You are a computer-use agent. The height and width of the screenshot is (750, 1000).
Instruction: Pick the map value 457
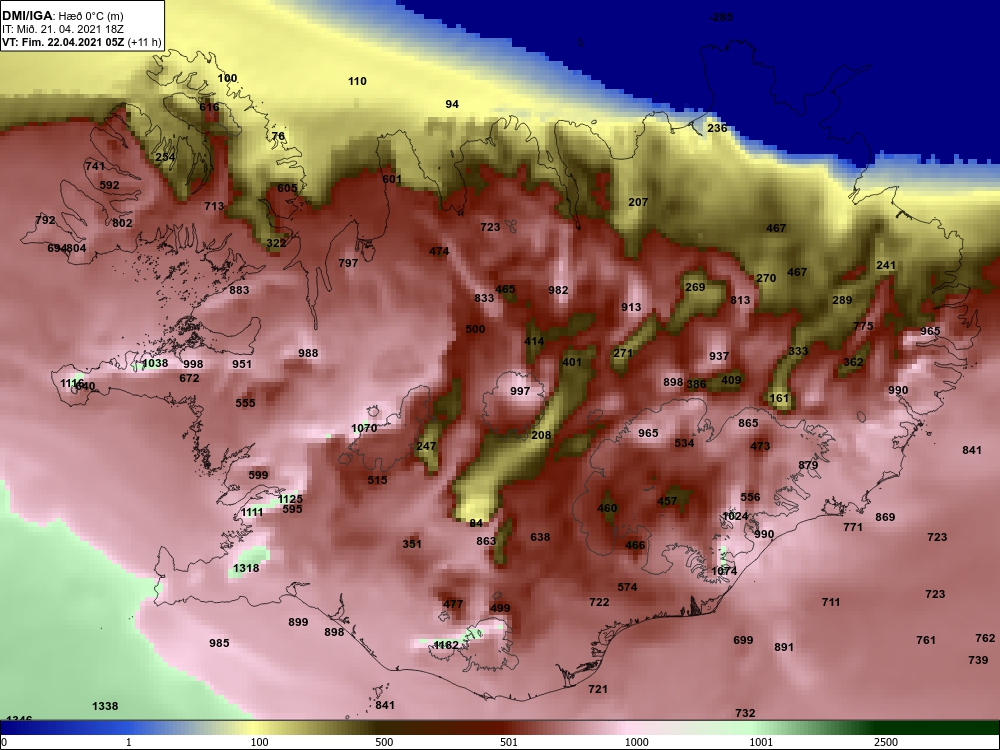667,501
